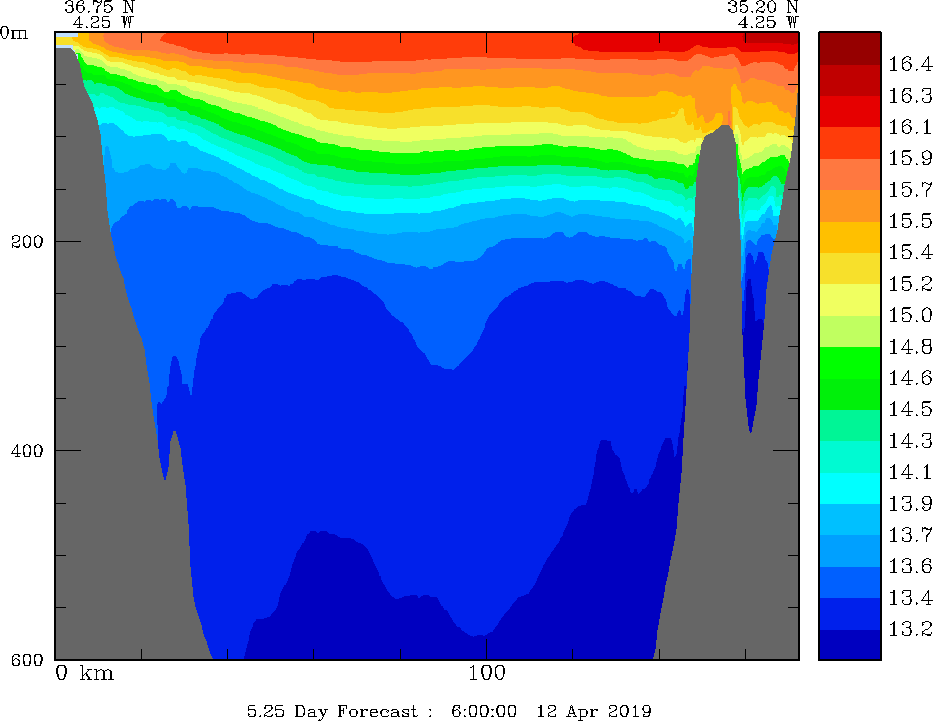Click the 13.6 label on the color scale
The image size is (933, 721).
[x=910, y=566]
